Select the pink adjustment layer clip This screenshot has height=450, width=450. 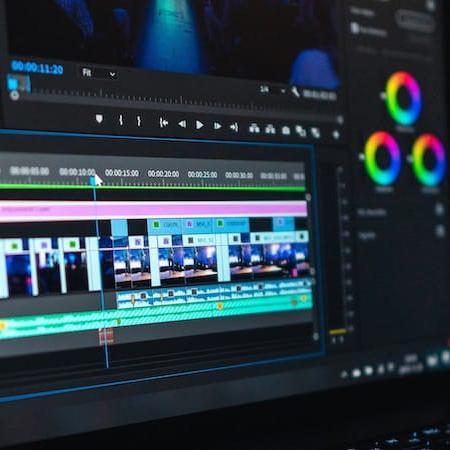153,210
